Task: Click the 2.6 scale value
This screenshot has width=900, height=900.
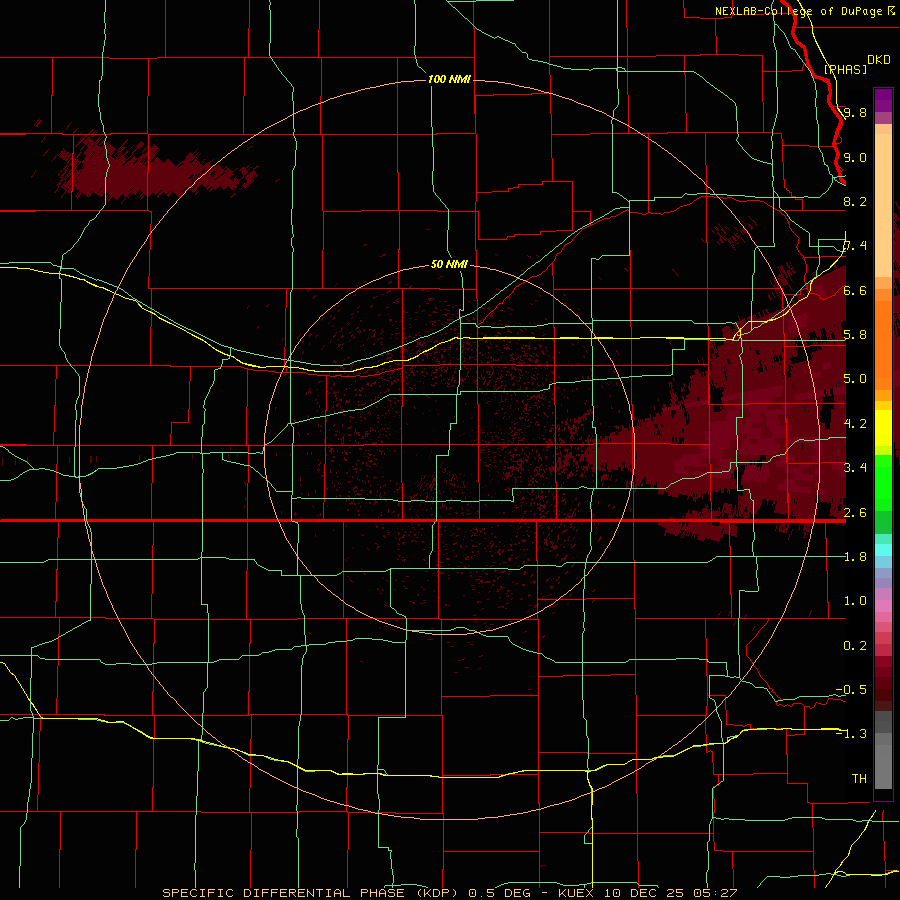Action: (x=855, y=512)
